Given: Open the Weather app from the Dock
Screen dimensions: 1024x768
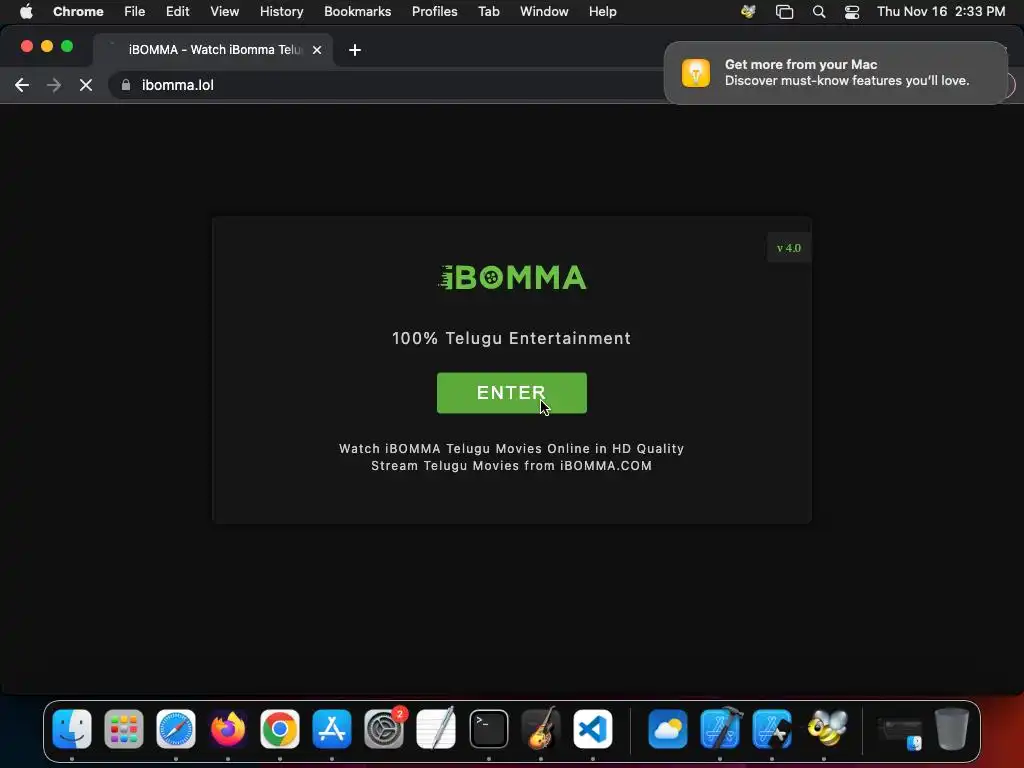Looking at the screenshot, I should (x=667, y=729).
